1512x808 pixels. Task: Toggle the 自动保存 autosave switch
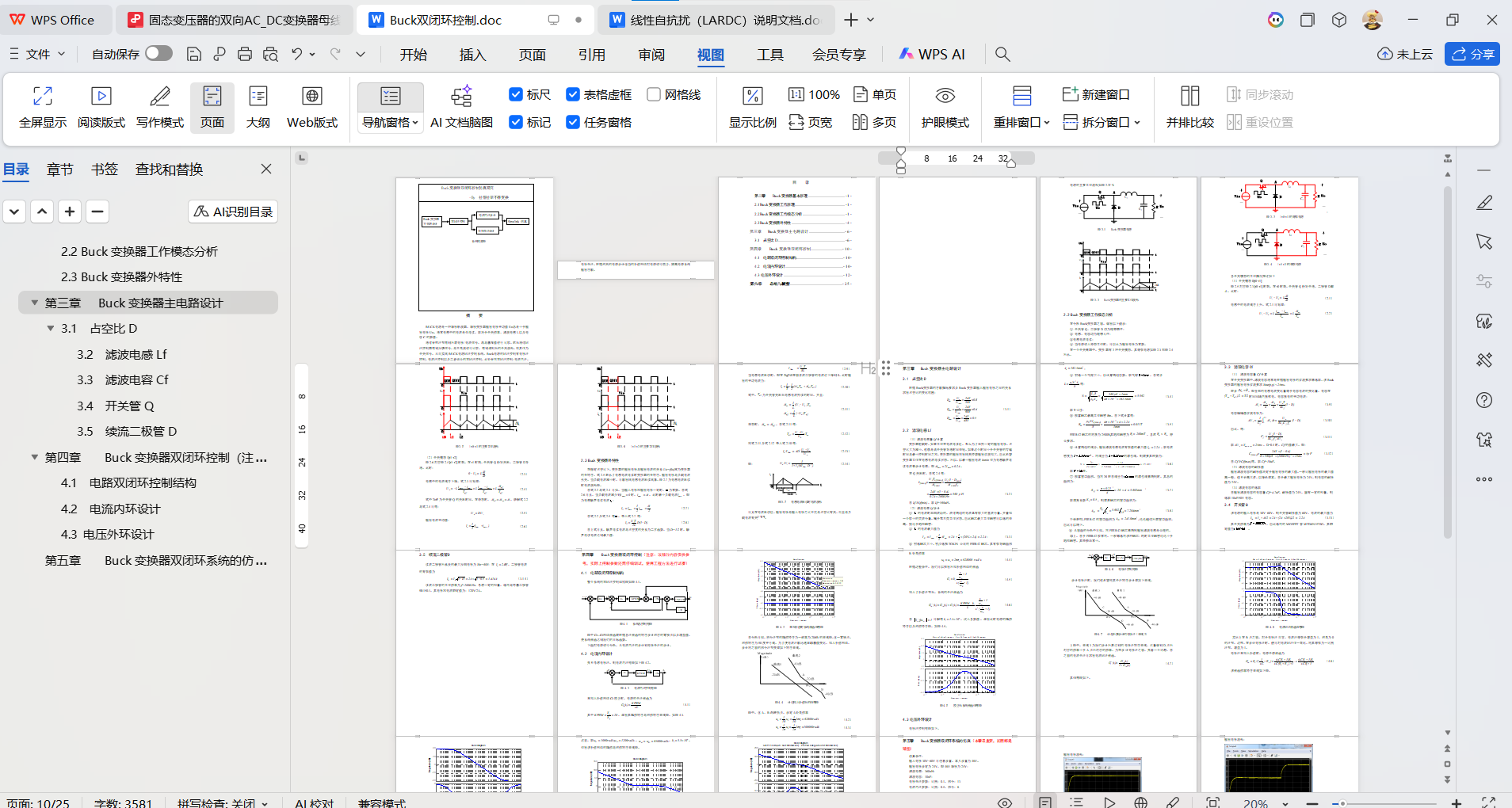(x=158, y=53)
